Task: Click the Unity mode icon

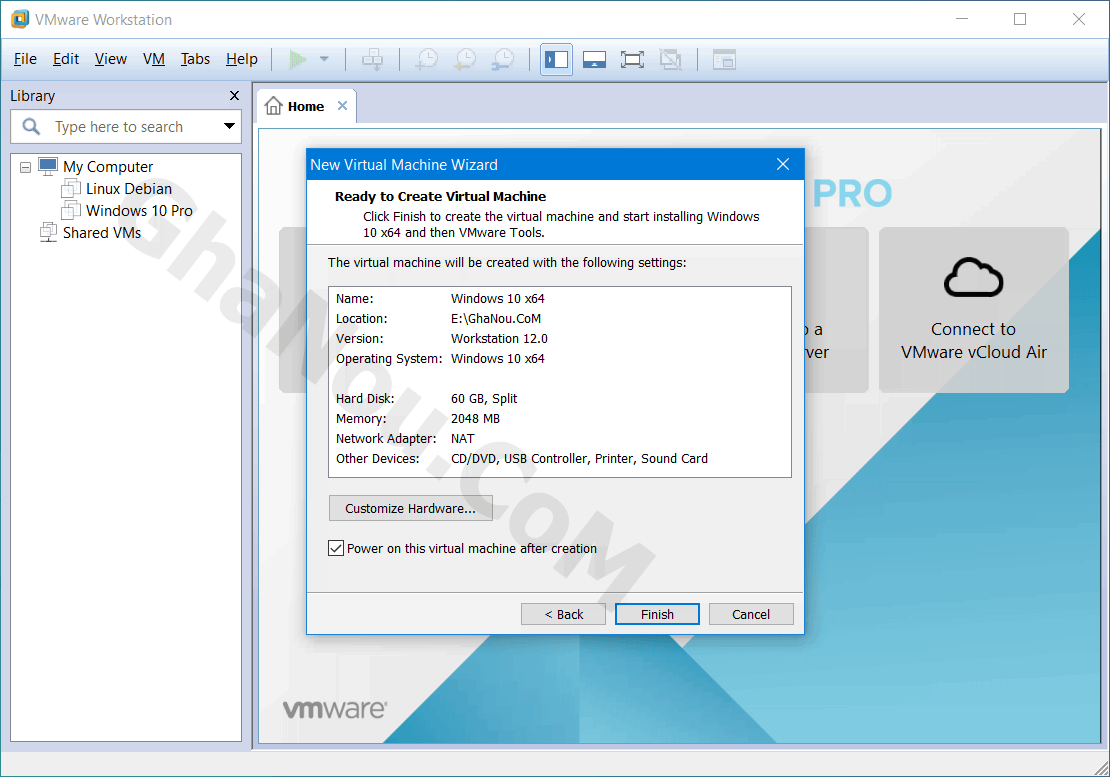Action: tap(670, 59)
